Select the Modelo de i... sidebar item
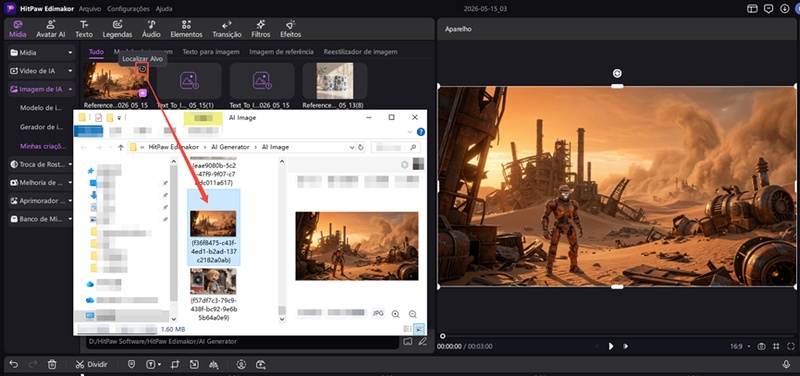The height and width of the screenshot is (376, 800). [41, 108]
